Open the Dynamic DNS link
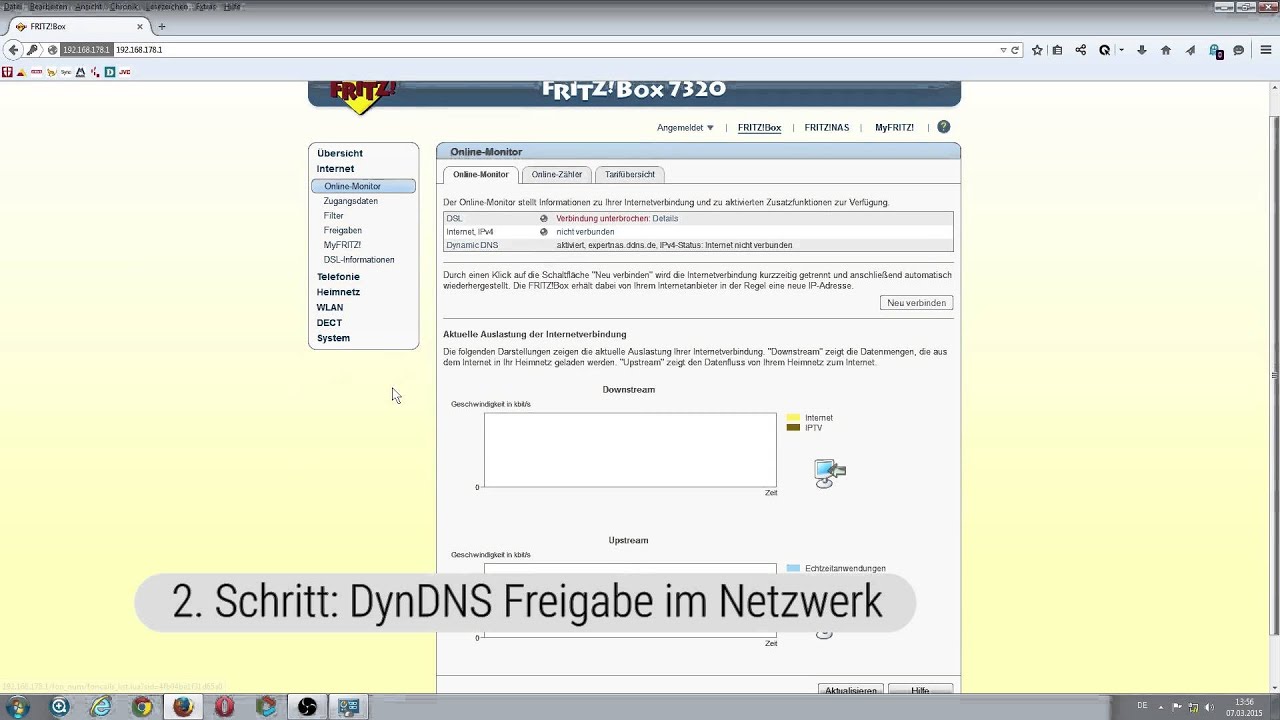Viewport: 1280px width, 720px height. pos(472,245)
